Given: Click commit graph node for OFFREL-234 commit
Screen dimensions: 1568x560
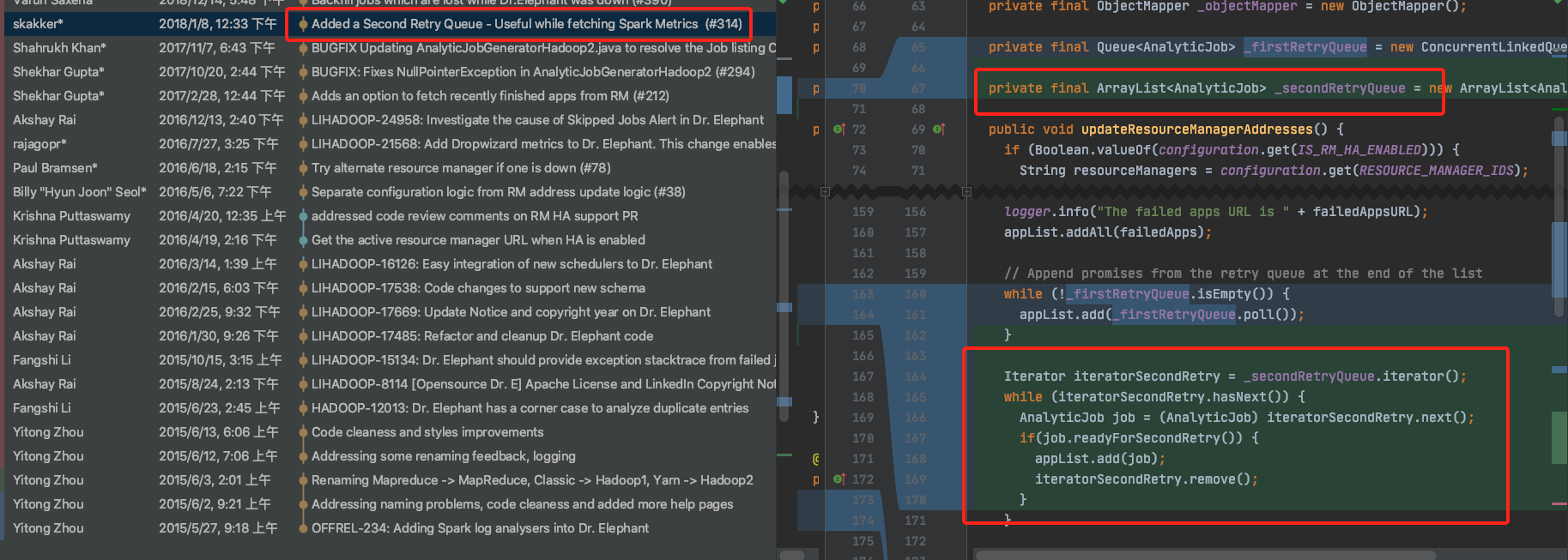Looking at the screenshot, I should 303,528.
